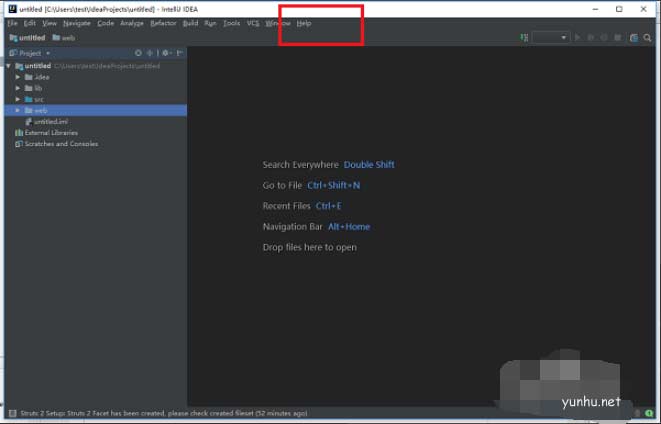This screenshot has width=661, height=424.
Task: Click the collapse-all icon in Project panel
Action: [x=150, y=53]
